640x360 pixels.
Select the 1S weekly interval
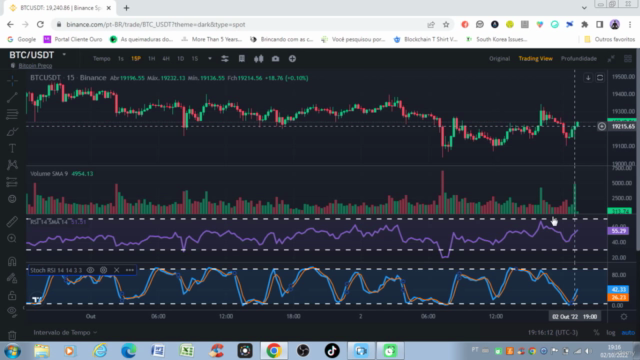click(195, 59)
